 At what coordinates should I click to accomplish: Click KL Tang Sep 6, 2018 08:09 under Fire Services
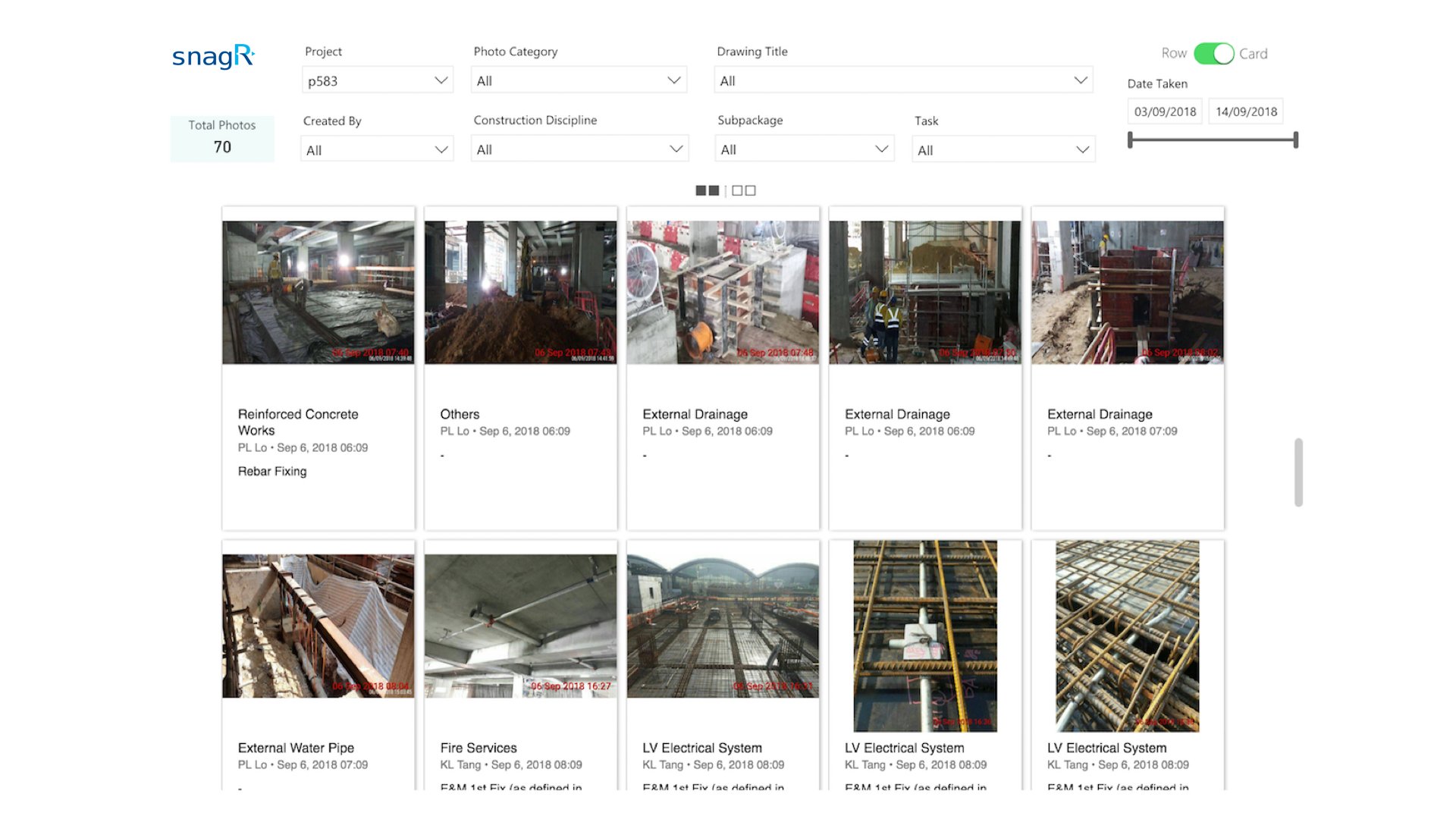point(511,764)
